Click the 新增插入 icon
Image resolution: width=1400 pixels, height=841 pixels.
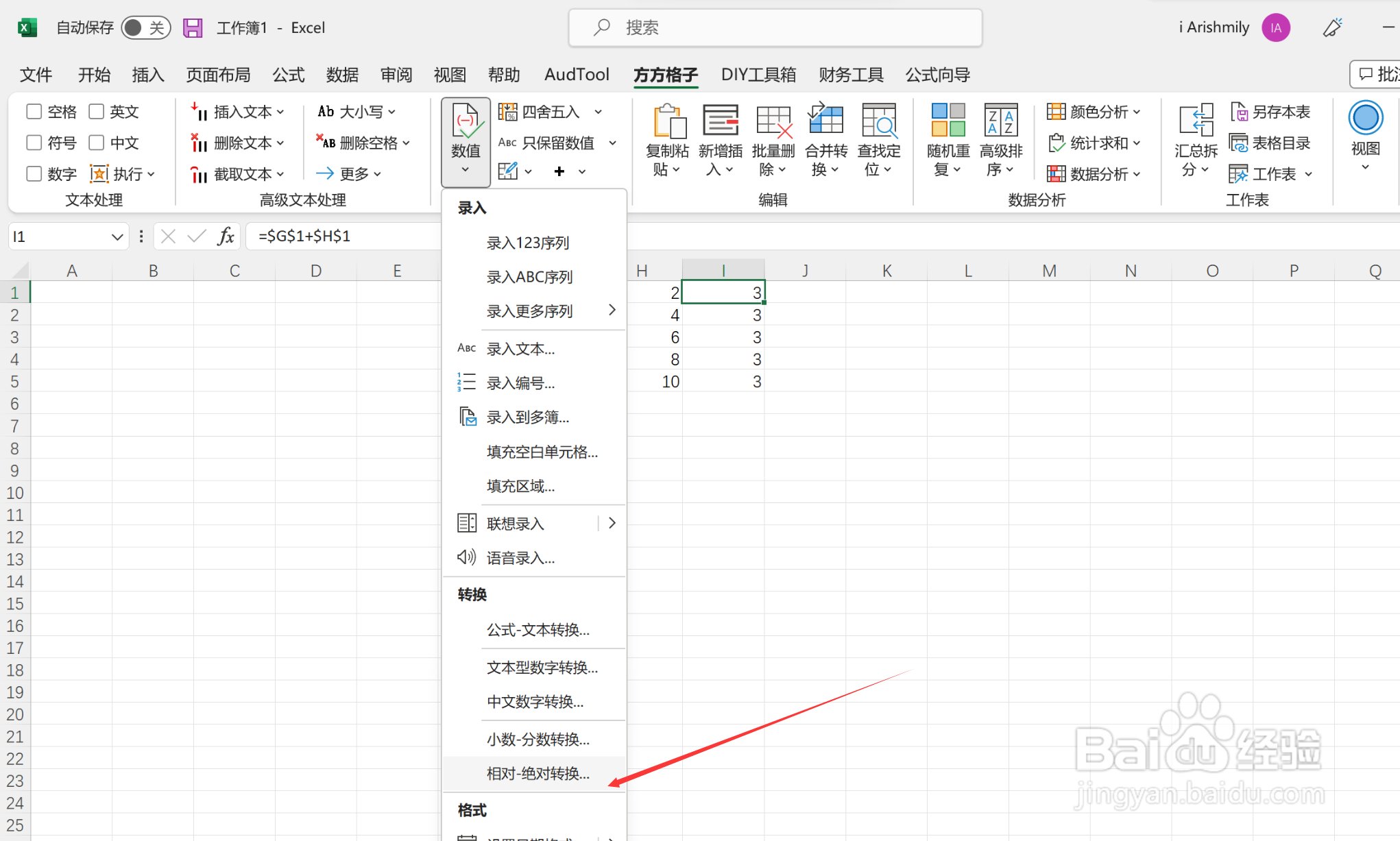pyautogui.click(x=720, y=121)
